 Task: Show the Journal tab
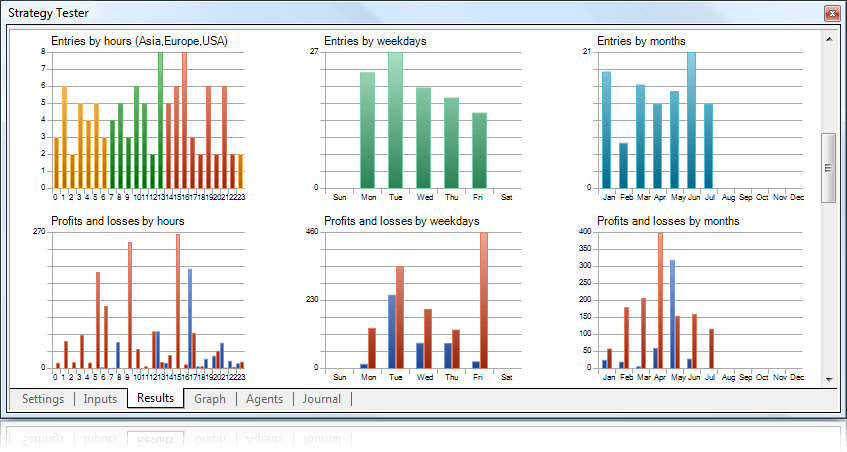coord(321,399)
